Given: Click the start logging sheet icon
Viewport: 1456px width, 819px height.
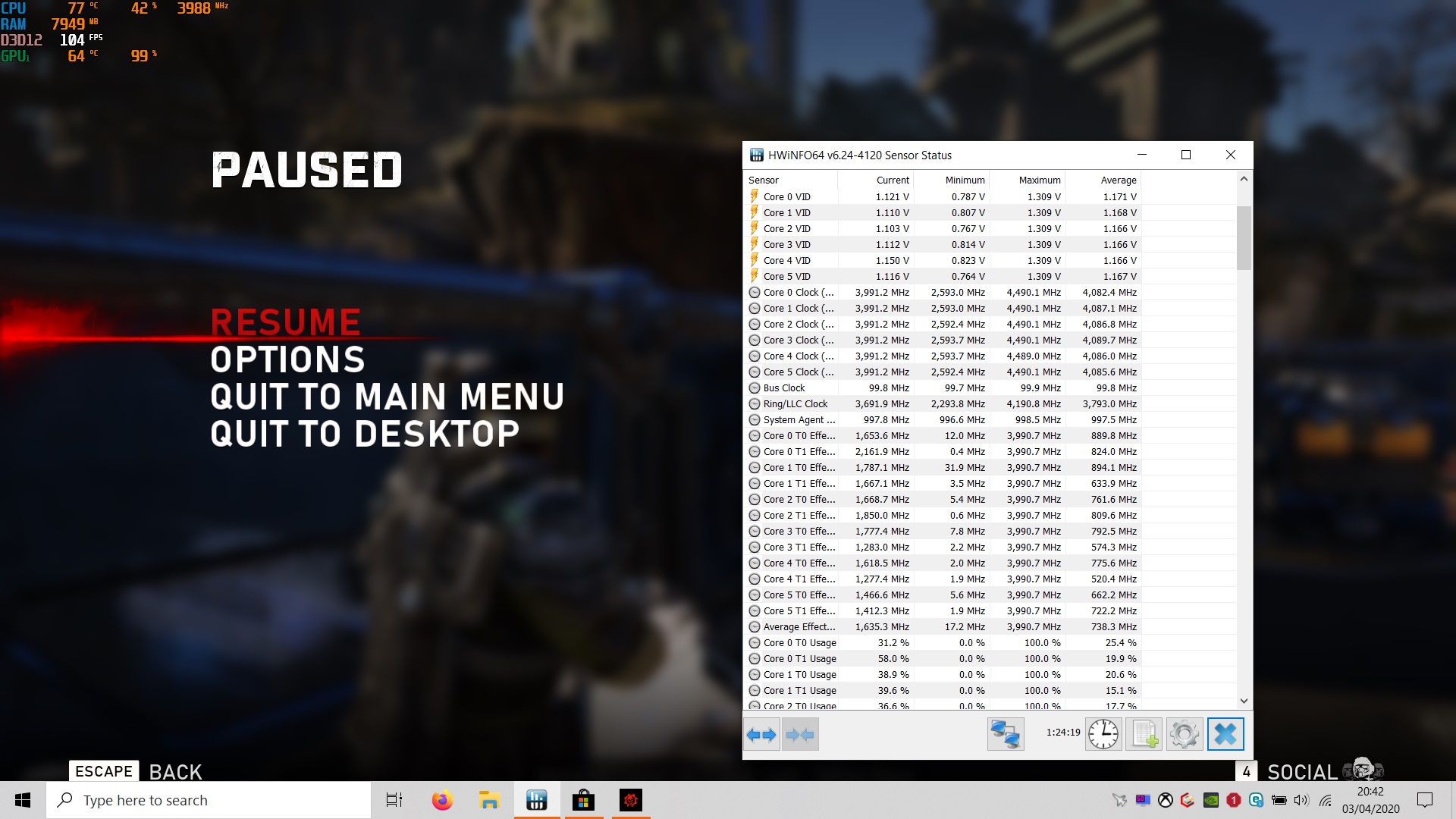Looking at the screenshot, I should coord(1144,734).
